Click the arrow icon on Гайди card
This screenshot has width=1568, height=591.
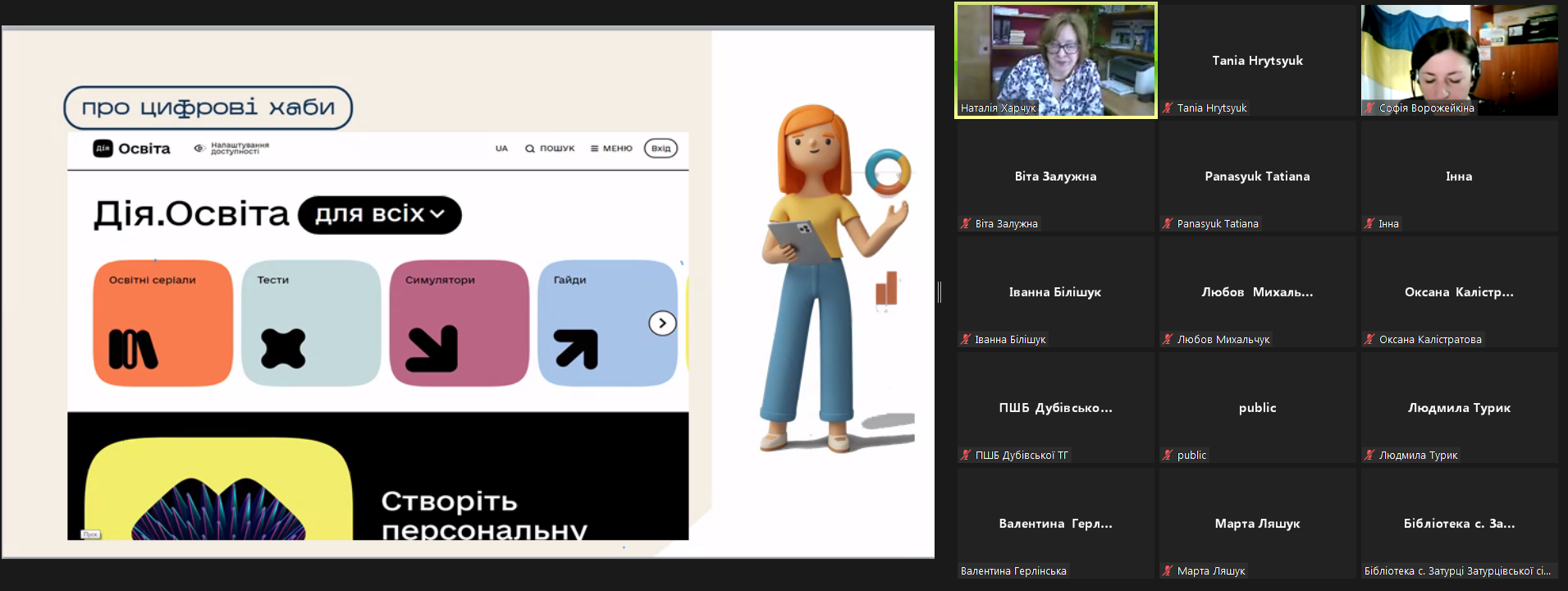tap(576, 349)
